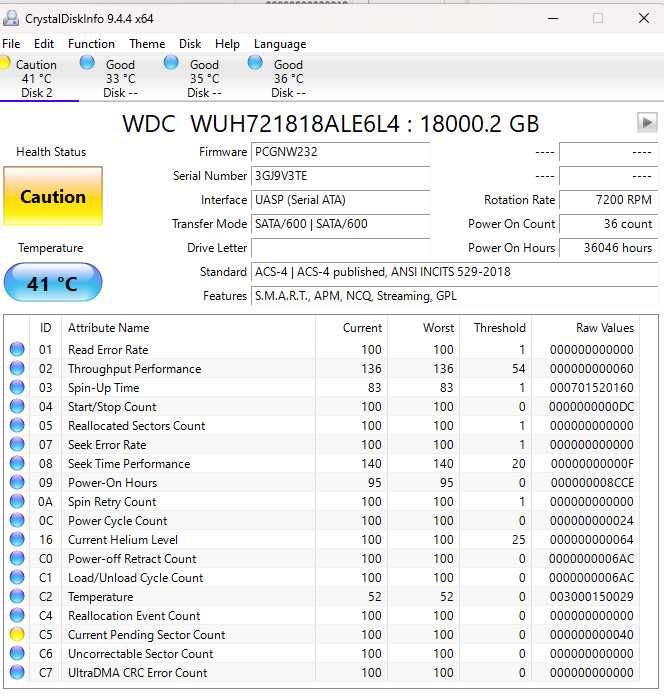The height and width of the screenshot is (696, 664).
Task: Click status orb for Seek Time Performance
Action: click(x=17, y=463)
